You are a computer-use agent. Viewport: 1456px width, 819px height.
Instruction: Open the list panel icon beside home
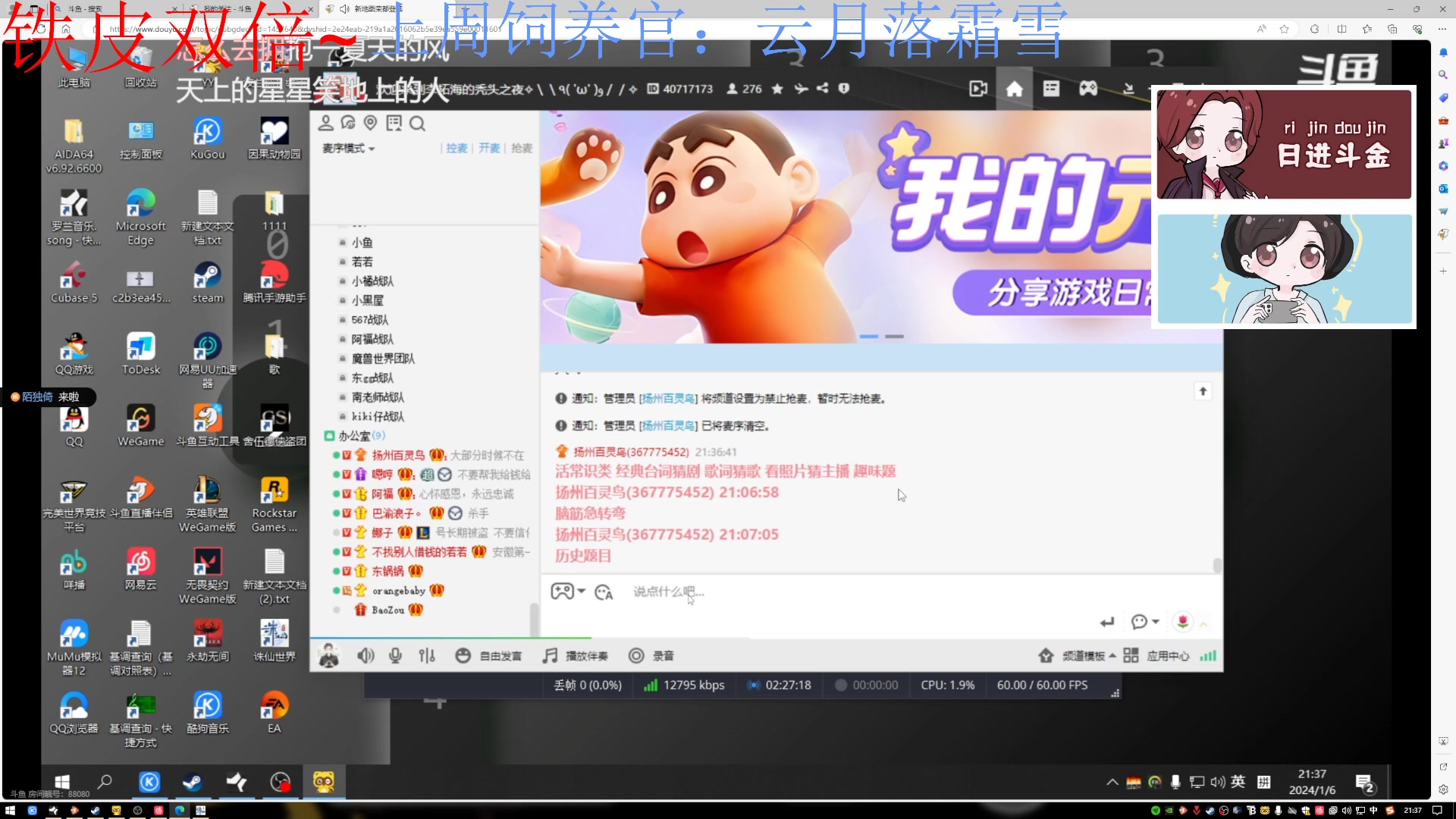point(1051,89)
